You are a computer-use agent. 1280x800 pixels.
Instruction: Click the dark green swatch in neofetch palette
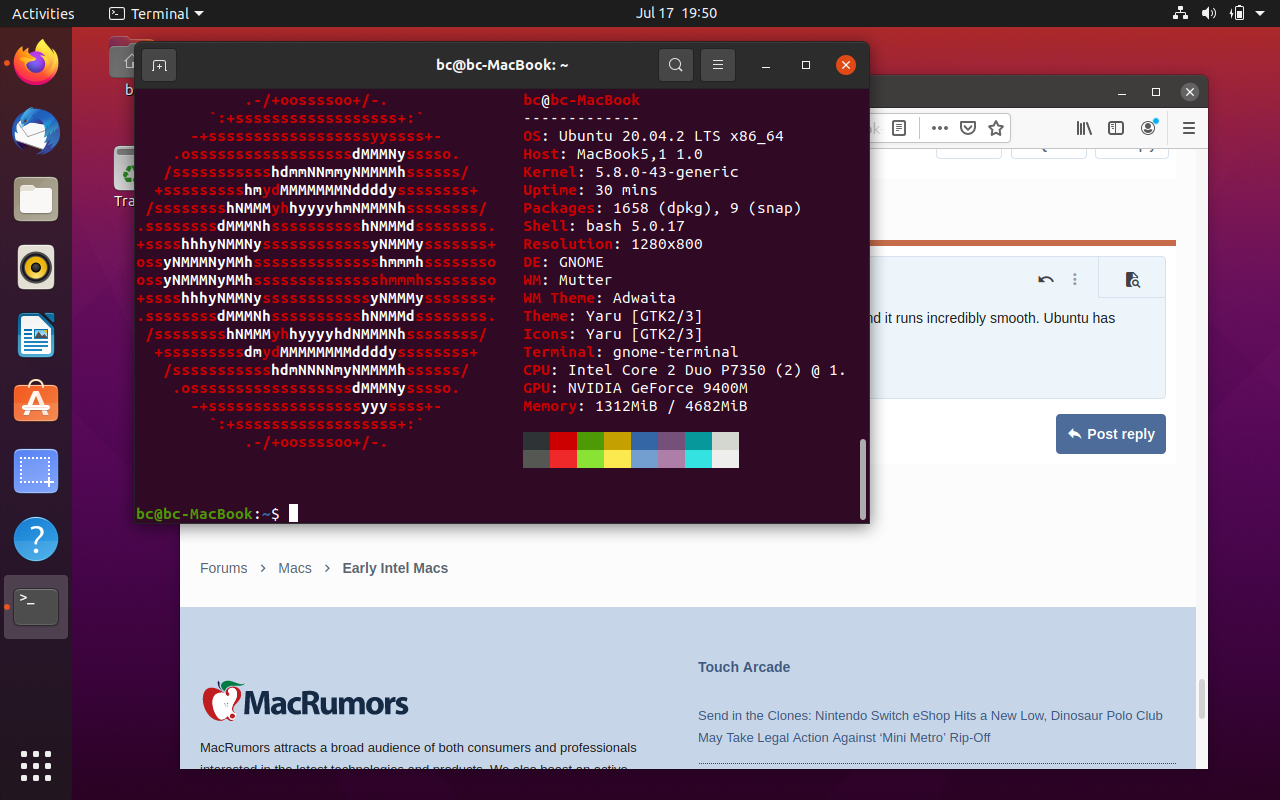(590, 441)
